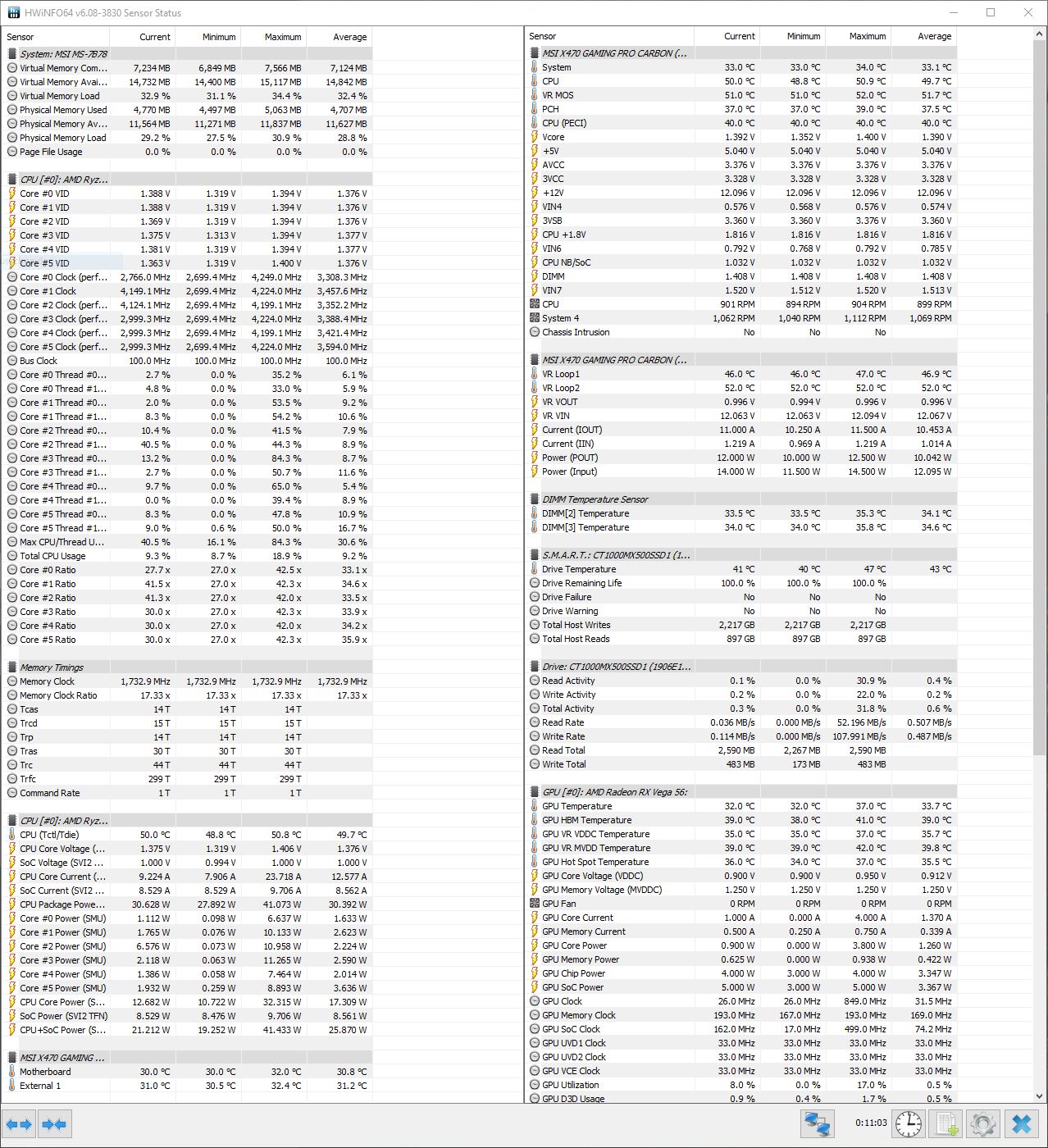Select the GPU Memory Clock row
The width and height of the screenshot is (1048, 1148).
coord(742,1015)
